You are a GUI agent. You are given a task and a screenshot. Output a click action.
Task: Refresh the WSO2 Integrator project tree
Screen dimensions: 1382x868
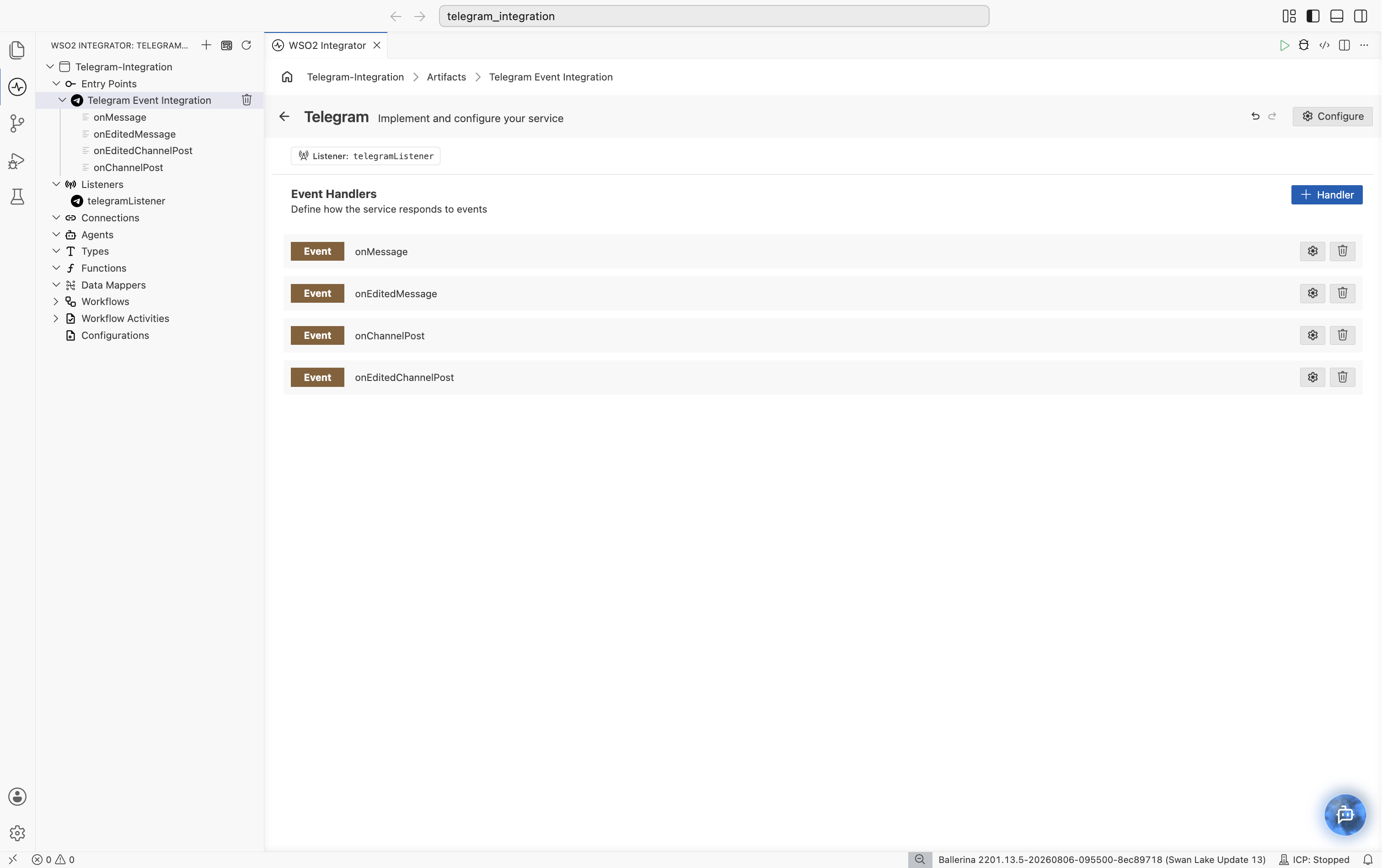click(246, 45)
